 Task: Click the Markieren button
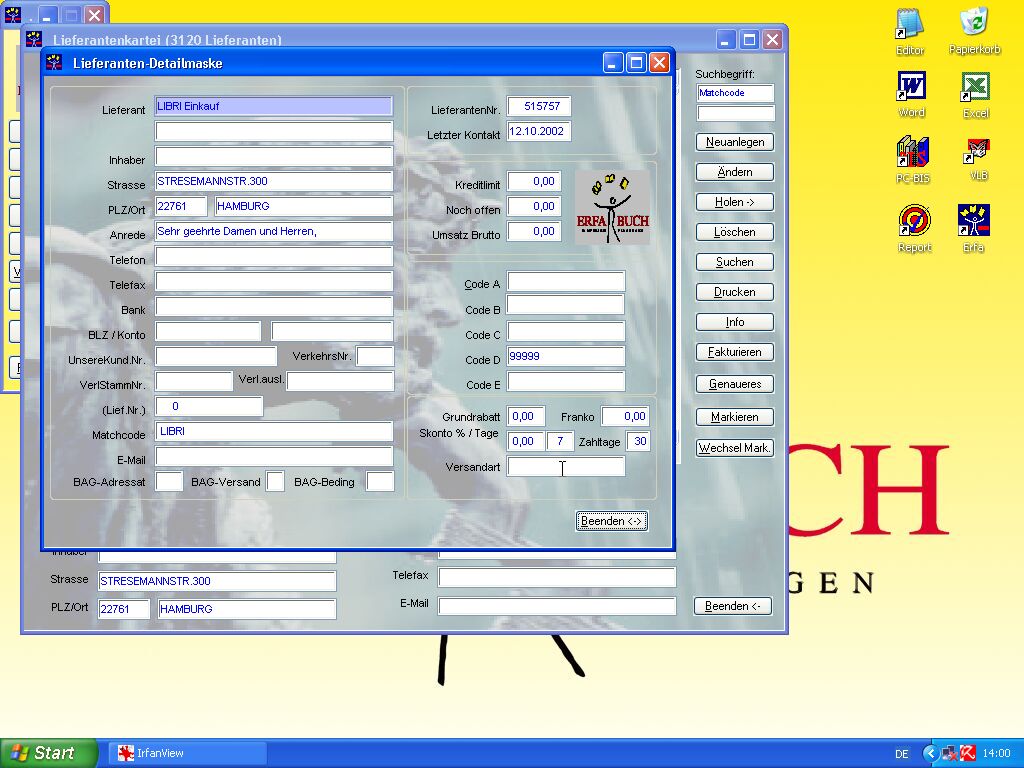pyautogui.click(x=735, y=417)
